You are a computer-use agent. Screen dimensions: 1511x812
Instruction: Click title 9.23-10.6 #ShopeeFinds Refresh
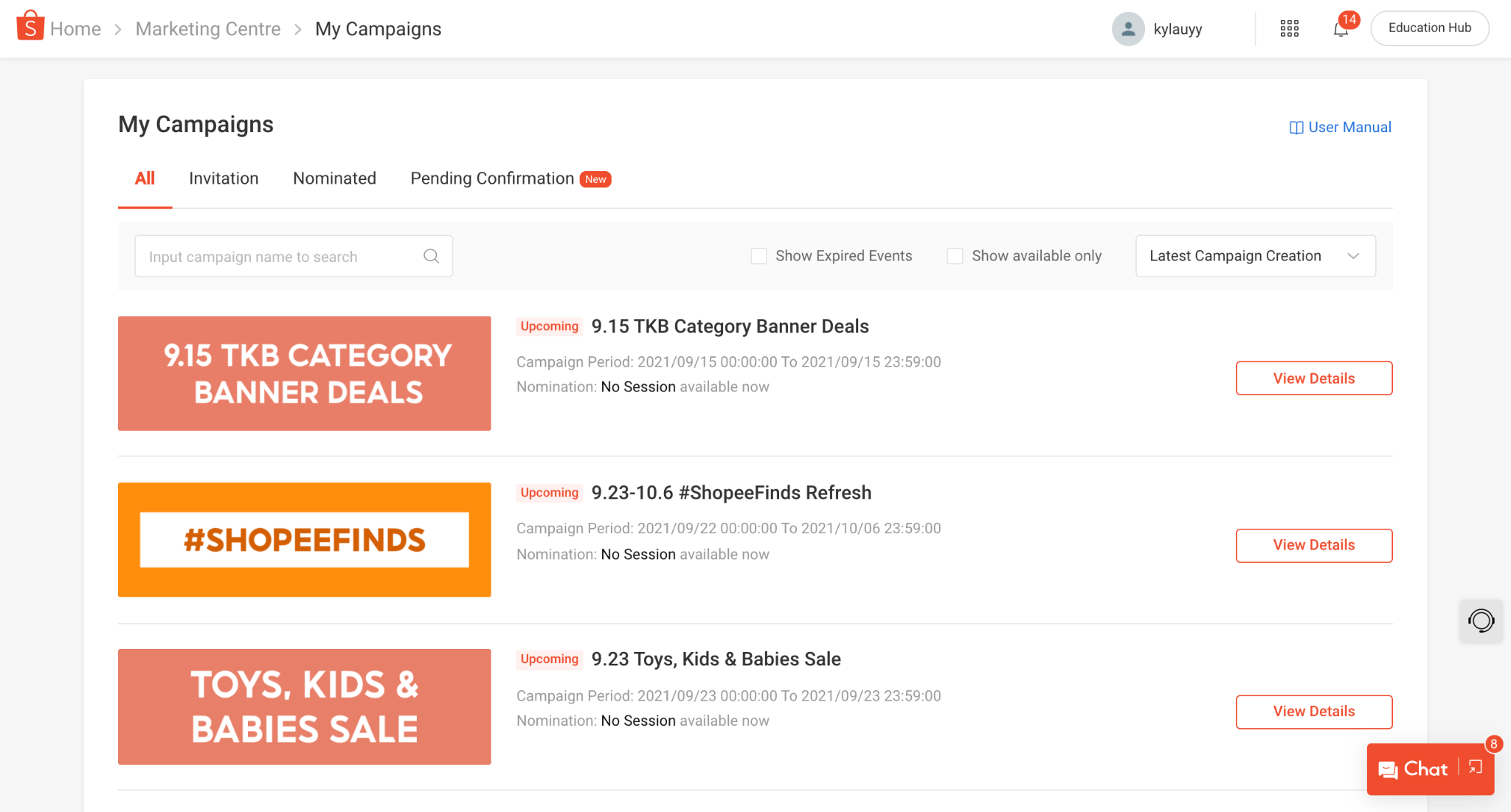click(x=731, y=493)
